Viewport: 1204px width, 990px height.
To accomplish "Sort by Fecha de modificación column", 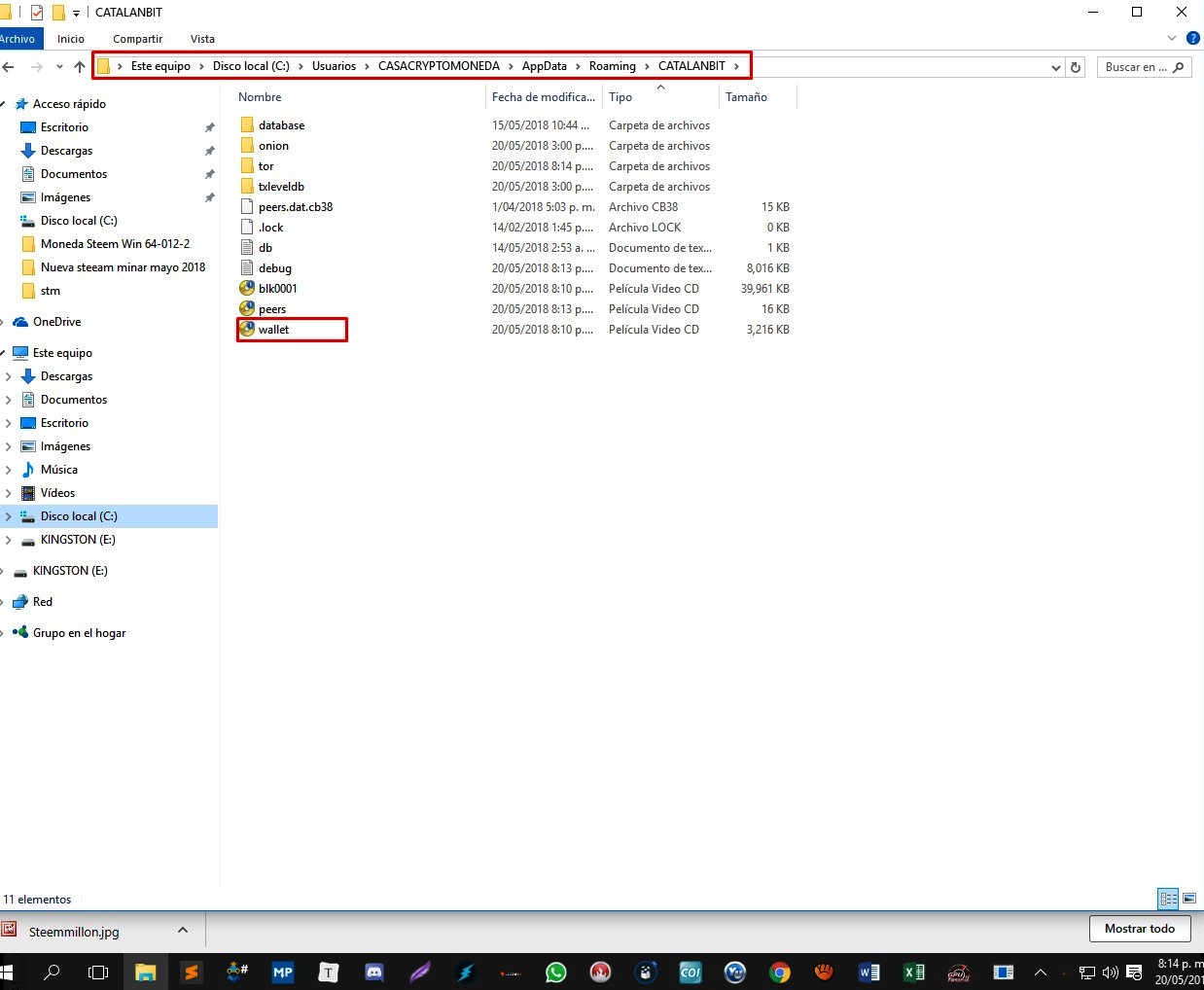I will pos(544,97).
